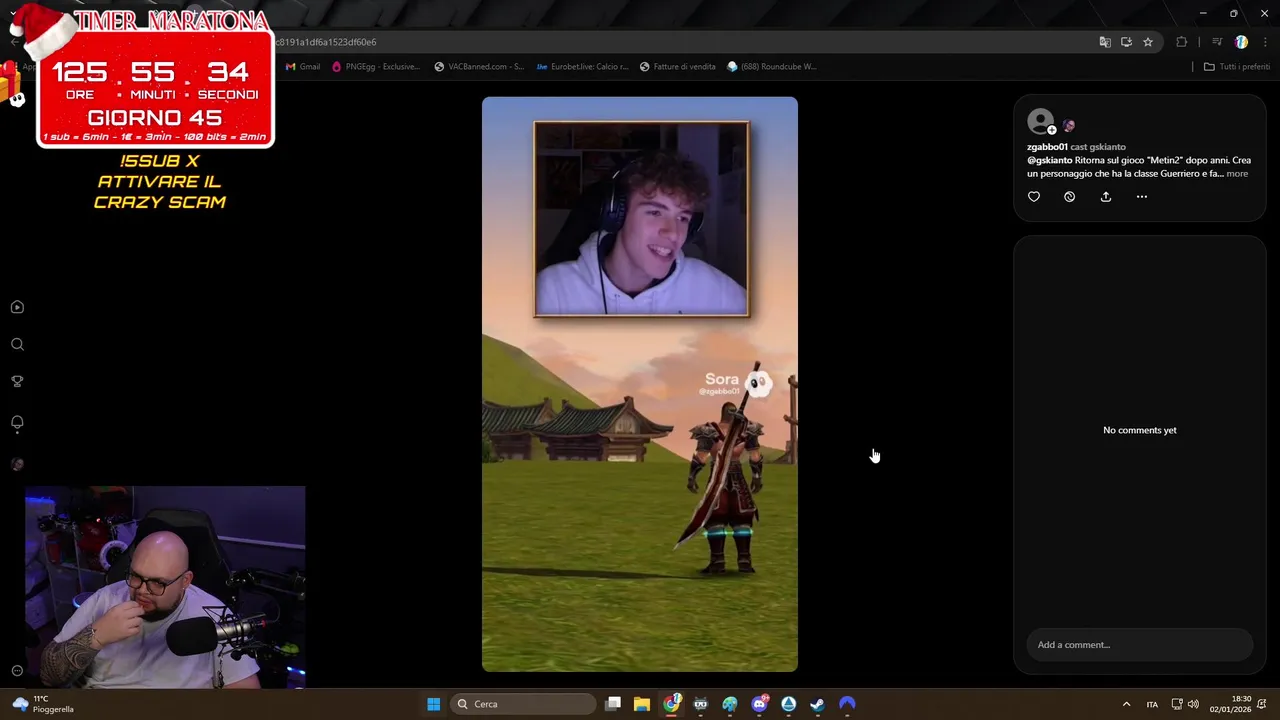This screenshot has width=1280, height=720.
Task: Open the Eurobet.live bookmark
Action: coord(582,67)
